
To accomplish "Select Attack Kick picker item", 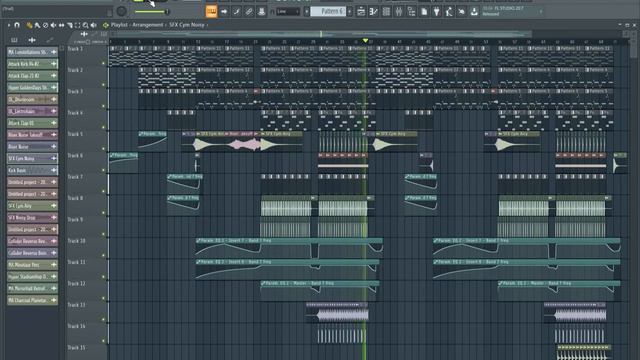I will pyautogui.click(x=32, y=64).
